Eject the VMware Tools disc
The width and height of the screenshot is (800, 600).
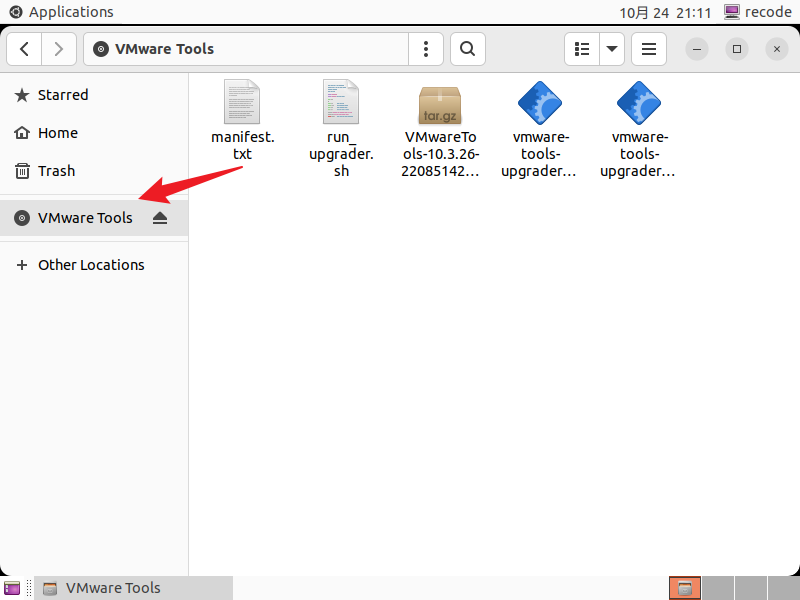click(160, 218)
